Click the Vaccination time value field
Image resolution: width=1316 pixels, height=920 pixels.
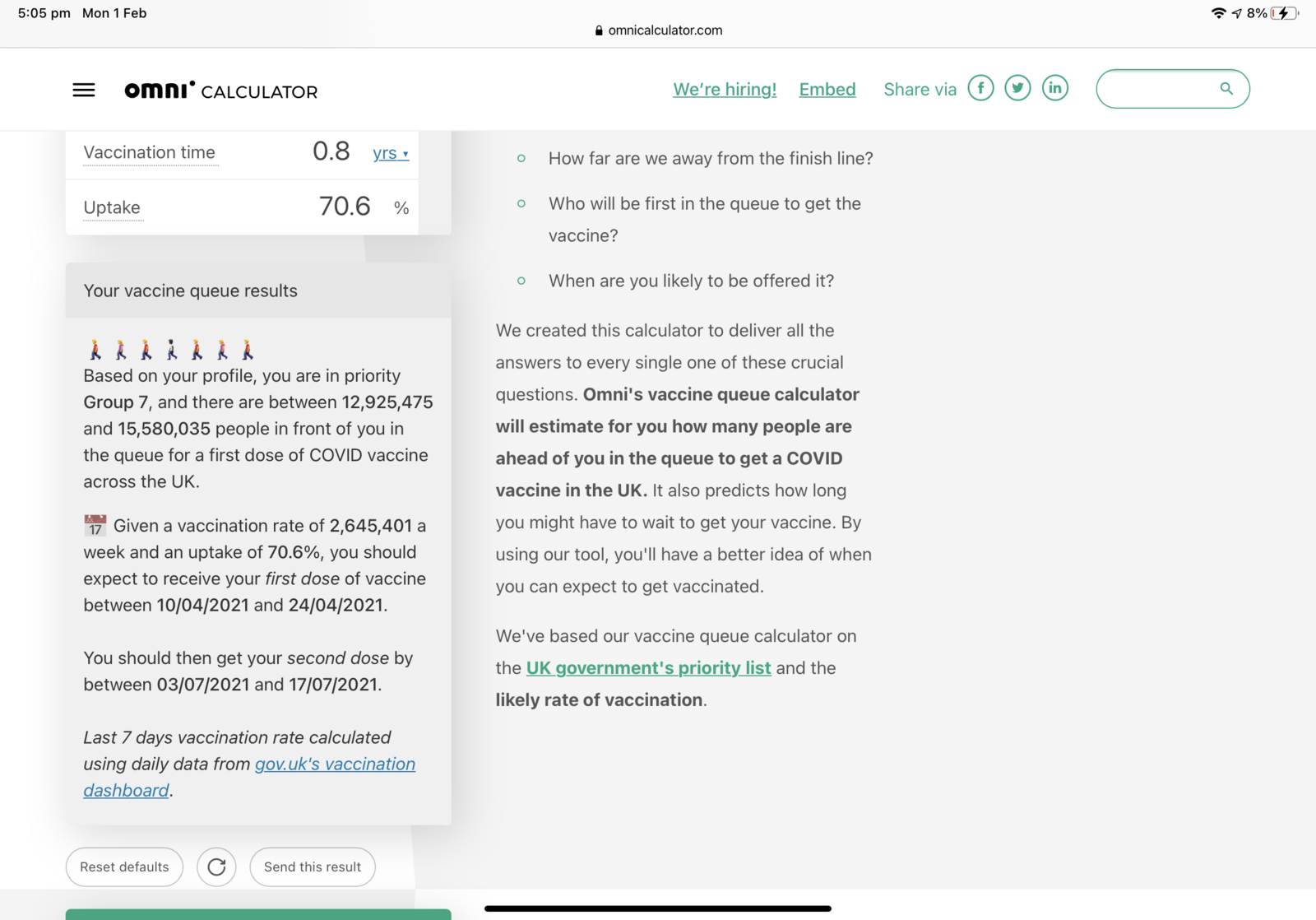331,151
